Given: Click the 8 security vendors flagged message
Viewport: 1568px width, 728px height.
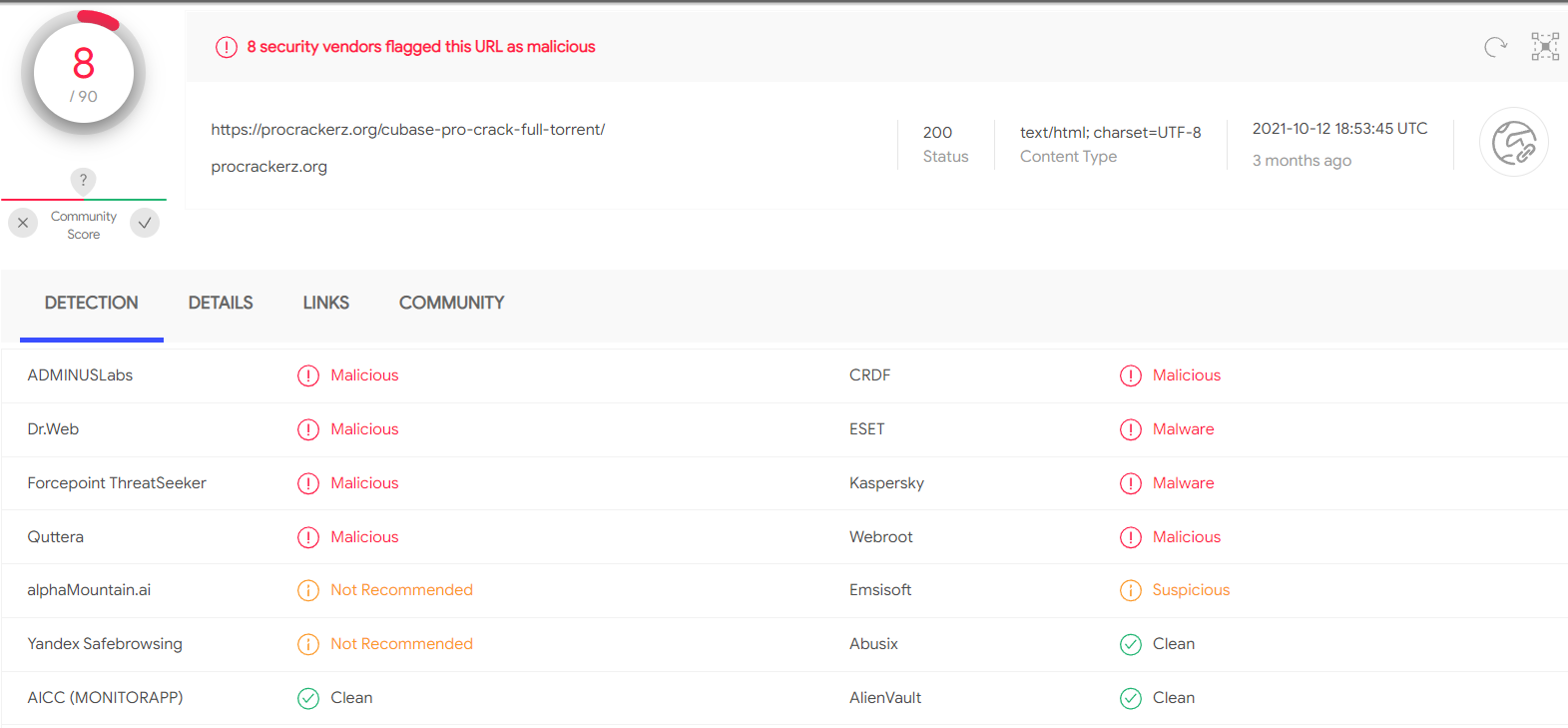Looking at the screenshot, I should (x=421, y=47).
